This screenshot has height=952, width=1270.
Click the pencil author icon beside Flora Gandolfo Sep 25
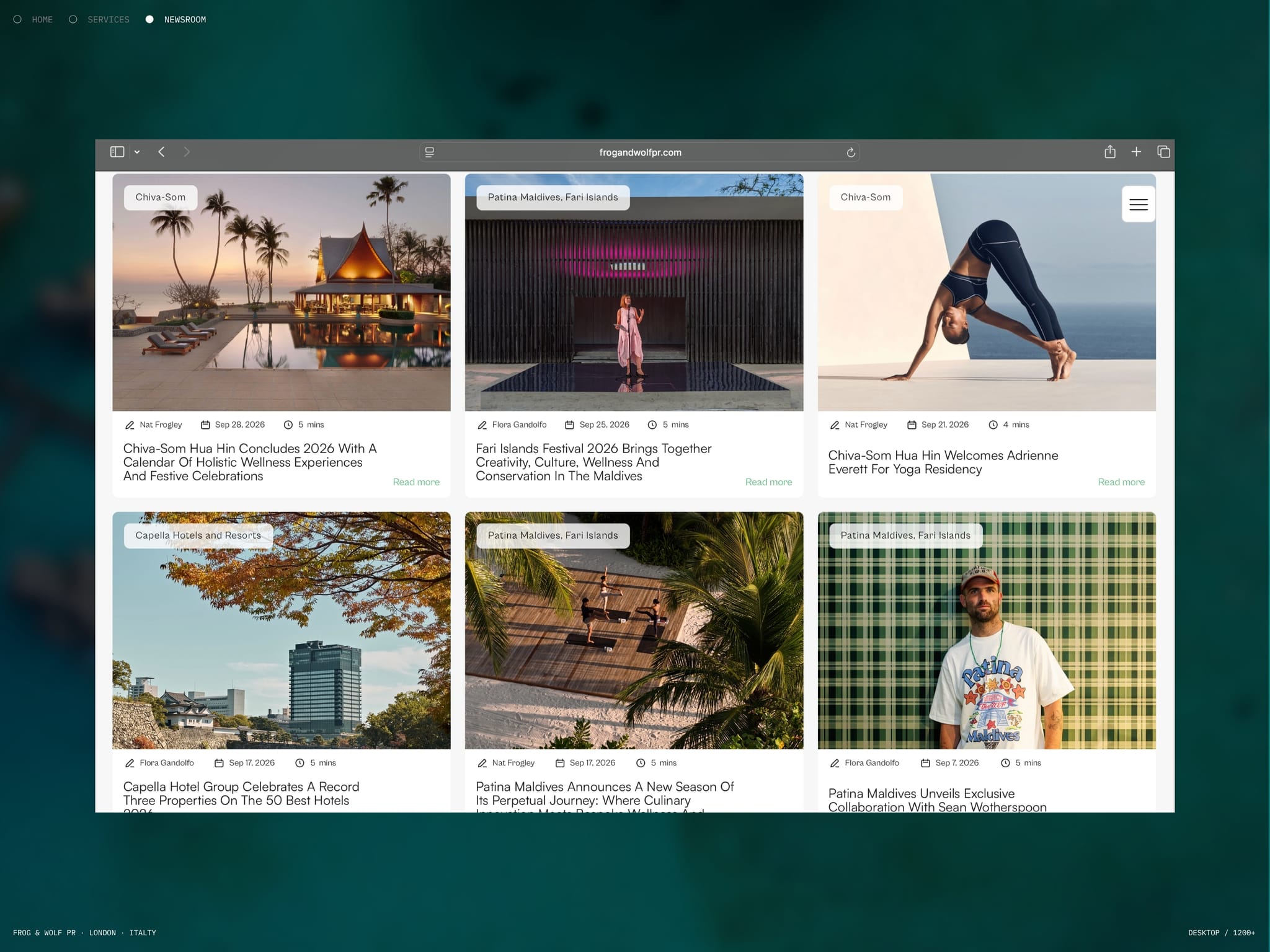[482, 425]
